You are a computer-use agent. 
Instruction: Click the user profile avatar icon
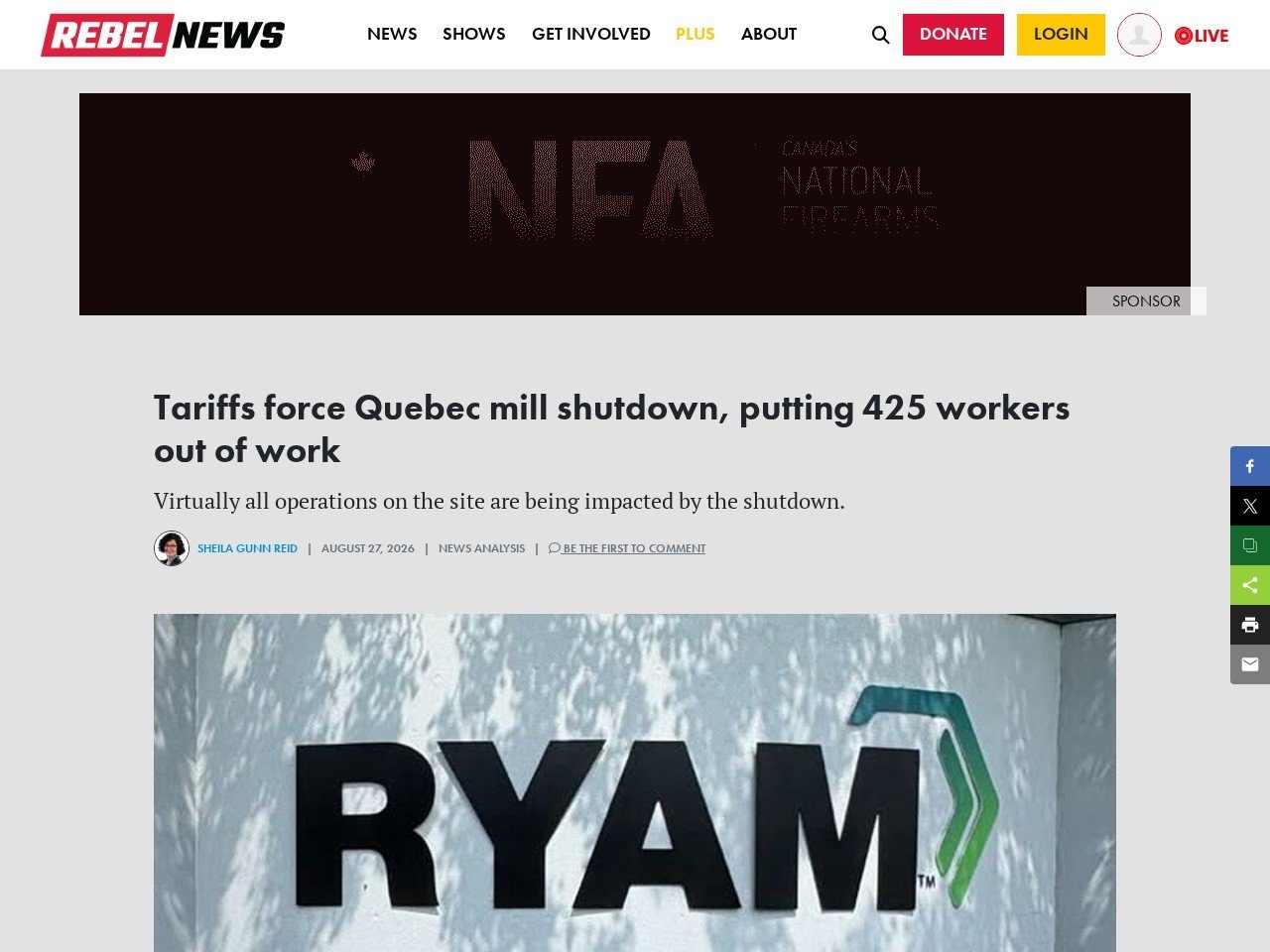point(1139,35)
